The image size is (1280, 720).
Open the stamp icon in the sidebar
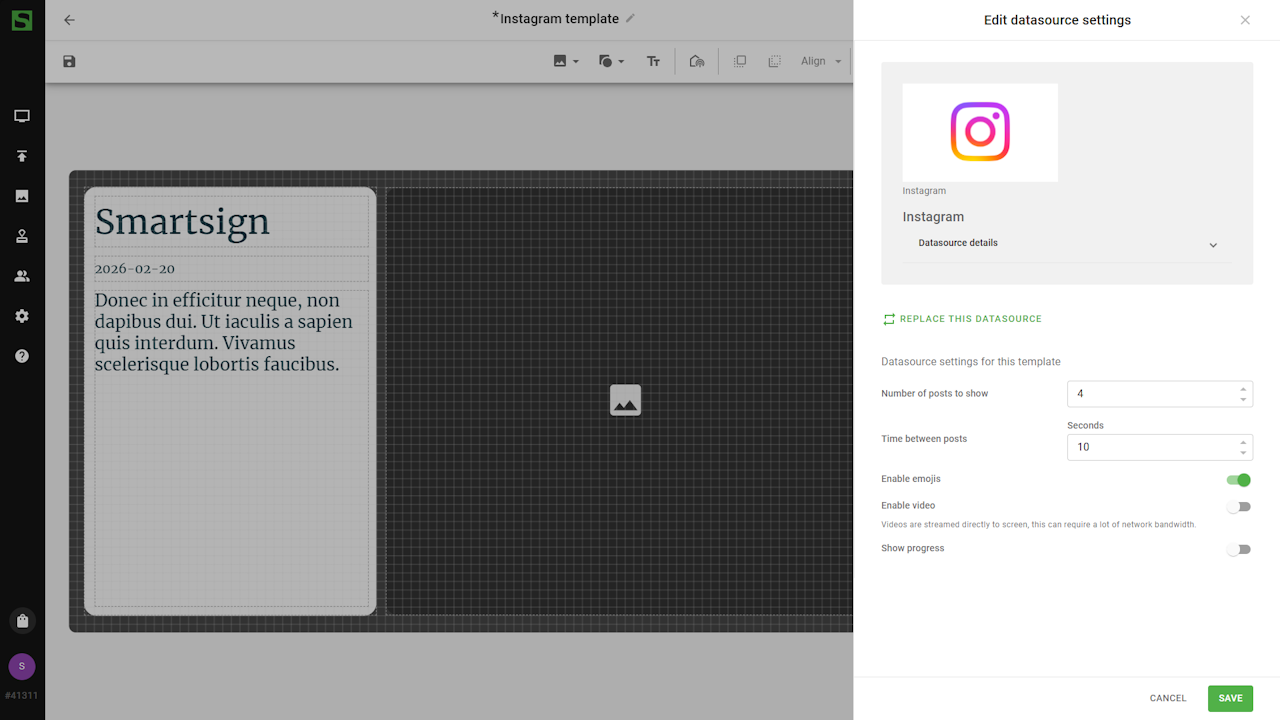click(22, 236)
